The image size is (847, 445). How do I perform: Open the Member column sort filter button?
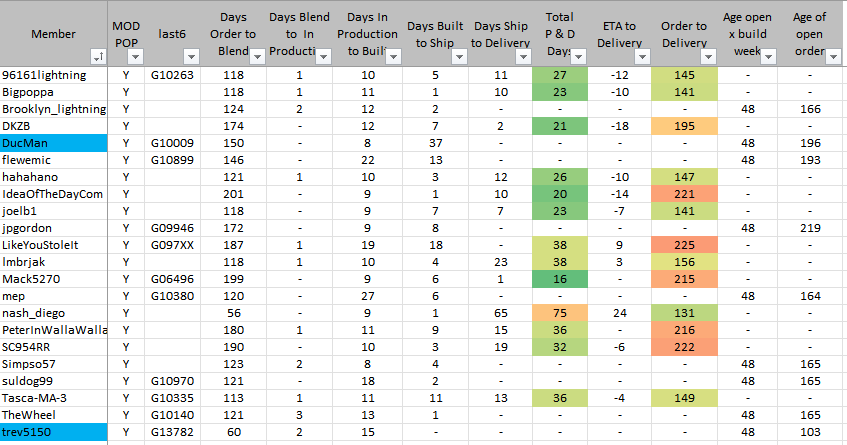(x=97, y=57)
